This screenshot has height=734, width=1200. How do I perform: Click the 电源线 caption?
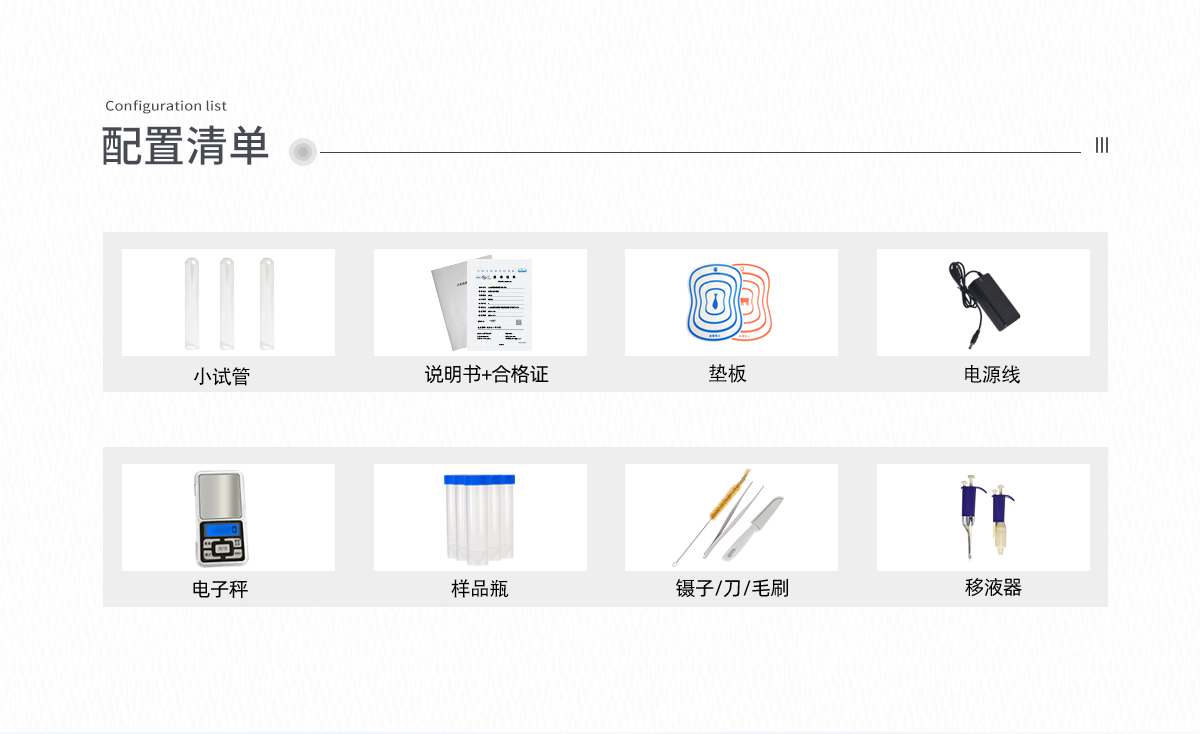(x=992, y=375)
